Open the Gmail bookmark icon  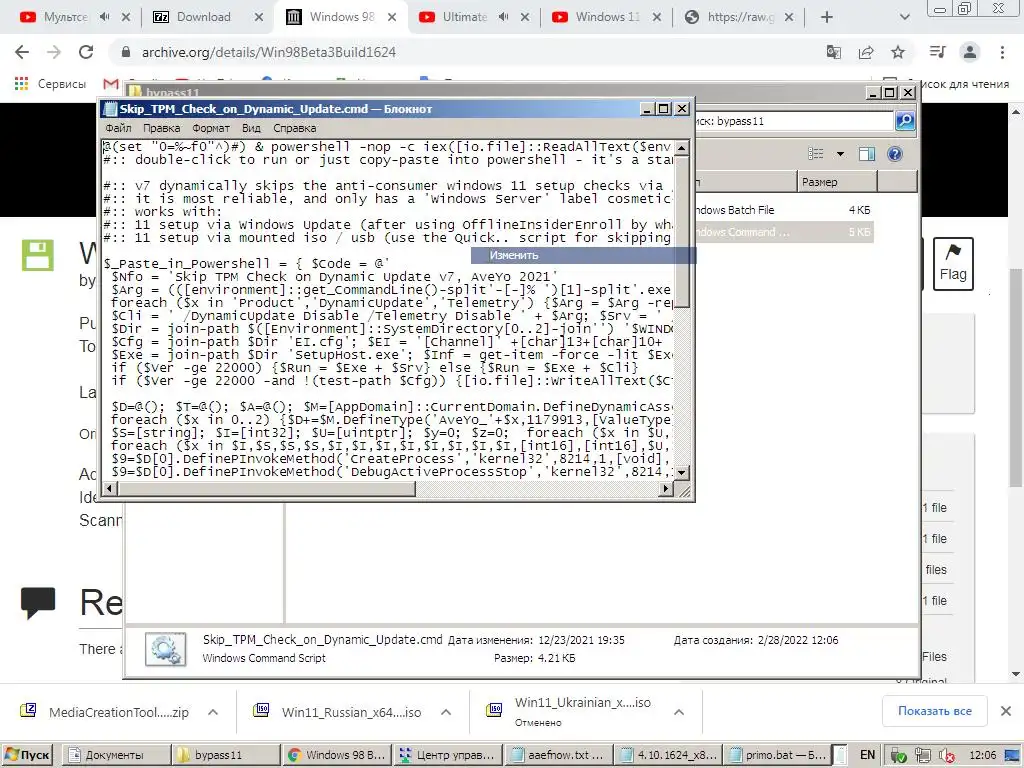[111, 84]
